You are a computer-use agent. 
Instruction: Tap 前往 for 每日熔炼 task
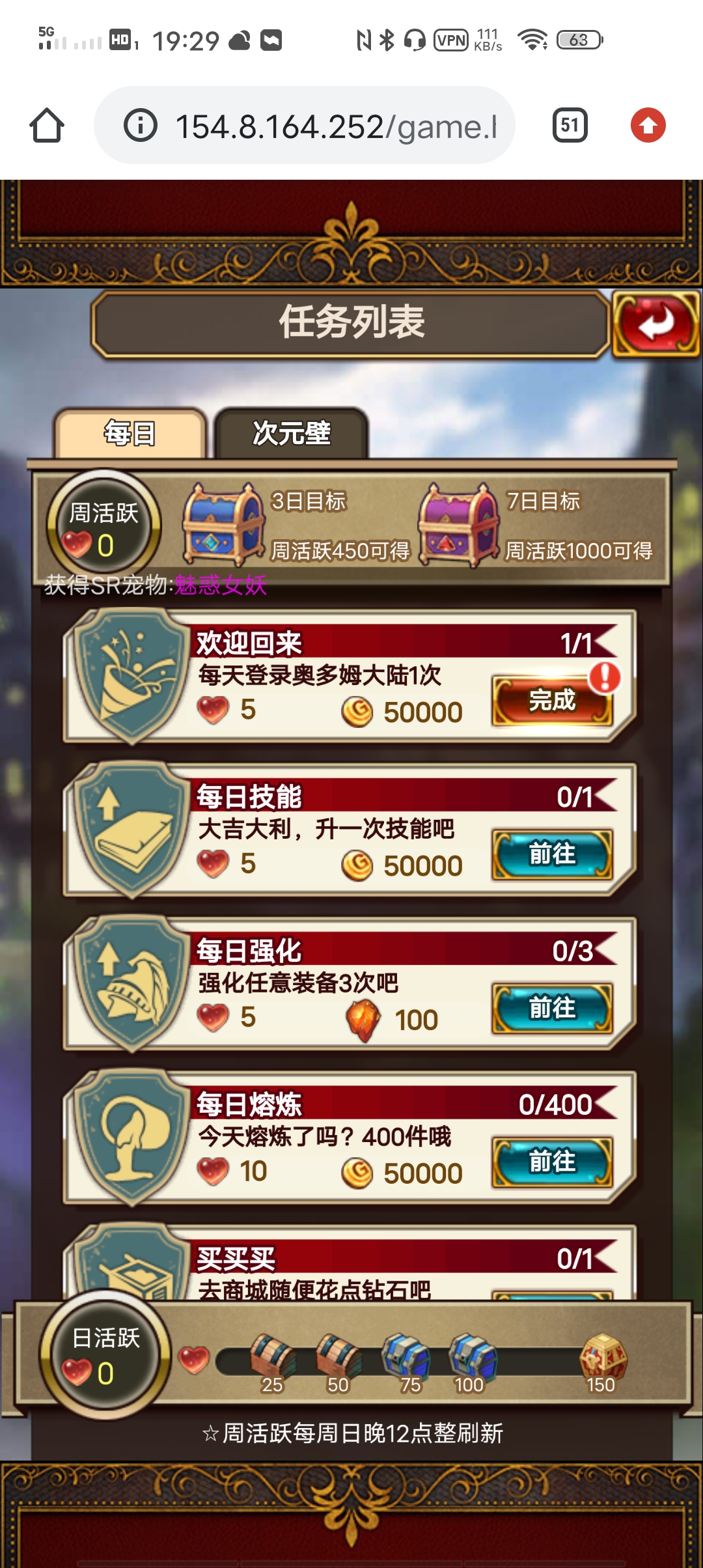click(x=552, y=1162)
